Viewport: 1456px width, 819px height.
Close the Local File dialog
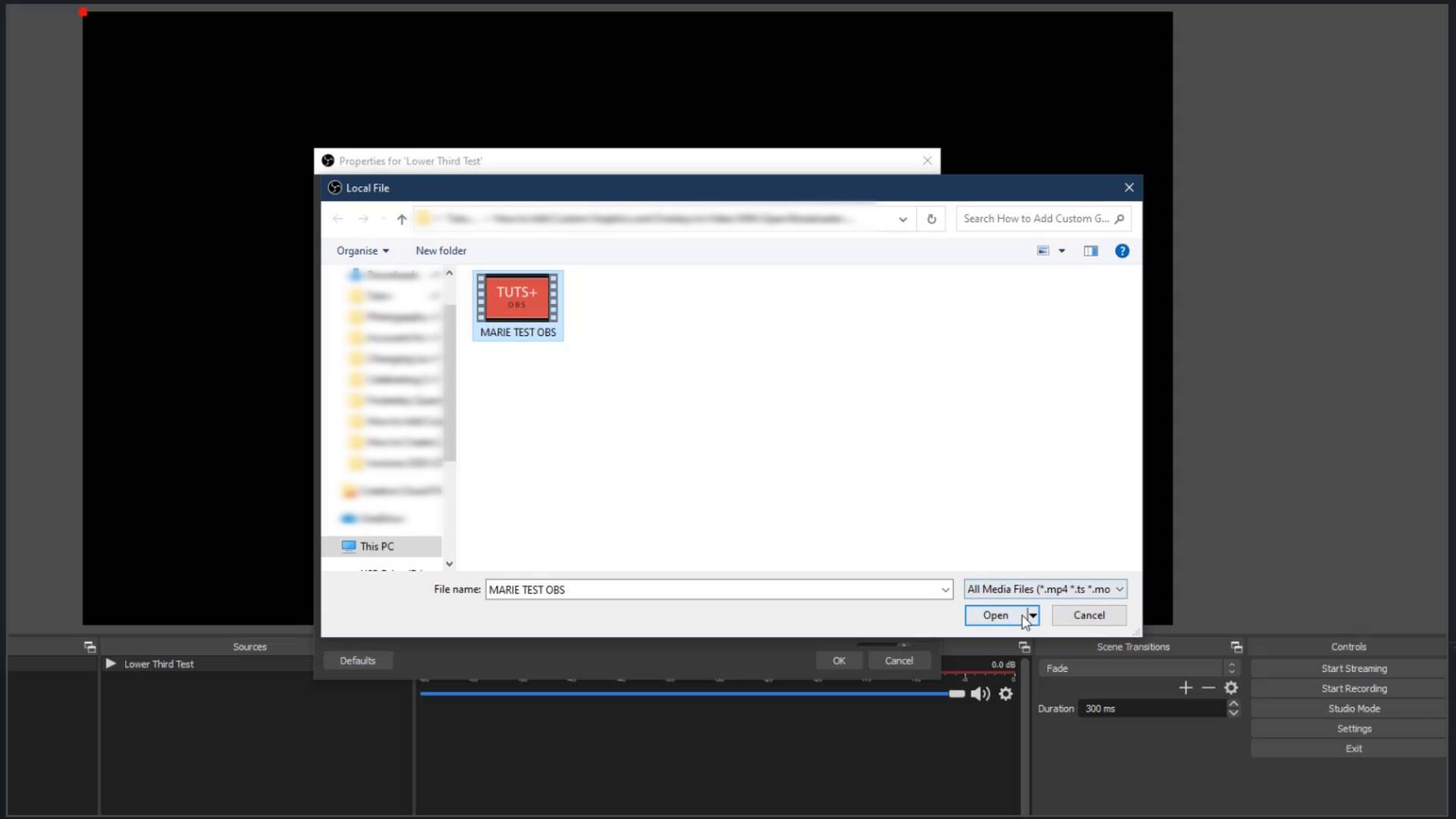pos(1129,187)
